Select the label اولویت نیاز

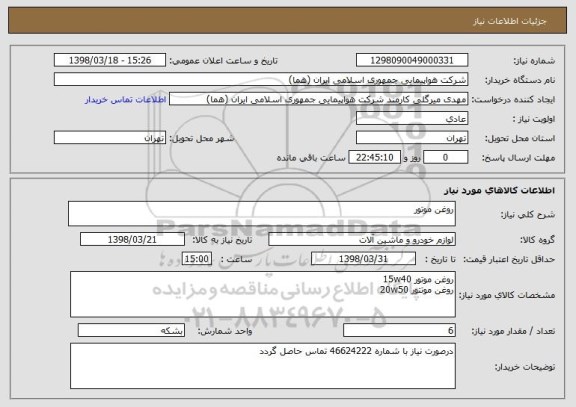[534, 119]
